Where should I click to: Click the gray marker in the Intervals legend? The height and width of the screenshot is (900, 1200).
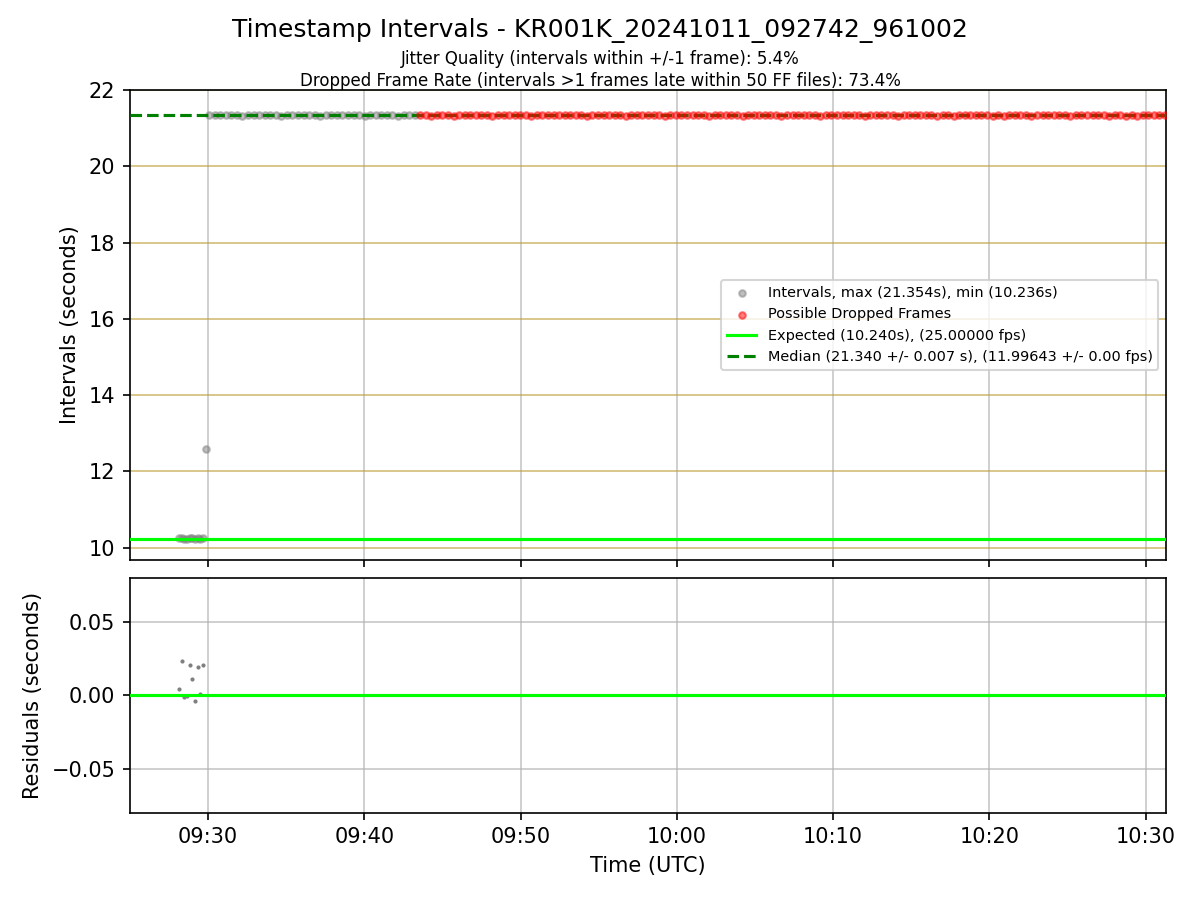point(742,293)
